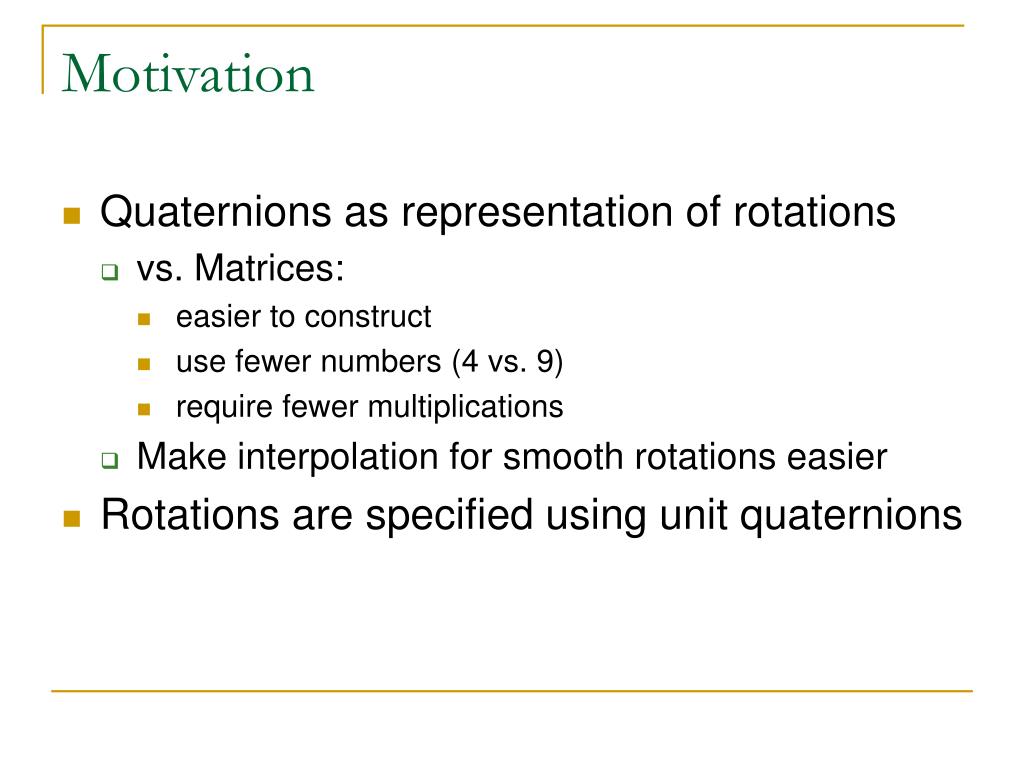
Task: Click the gold bullet beside Quaternions line
Action: 72,216
